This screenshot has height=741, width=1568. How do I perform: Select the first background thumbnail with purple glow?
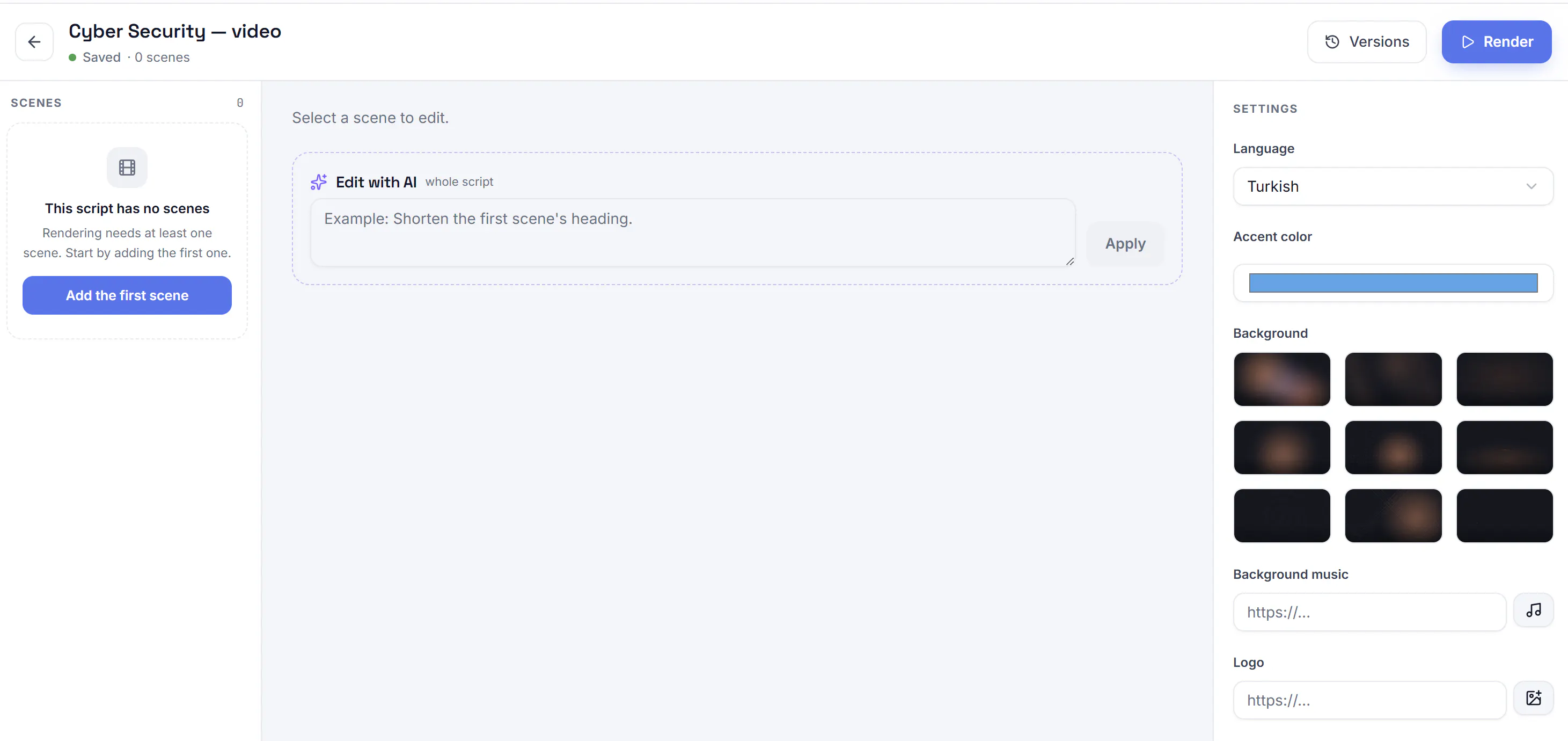click(x=1282, y=379)
